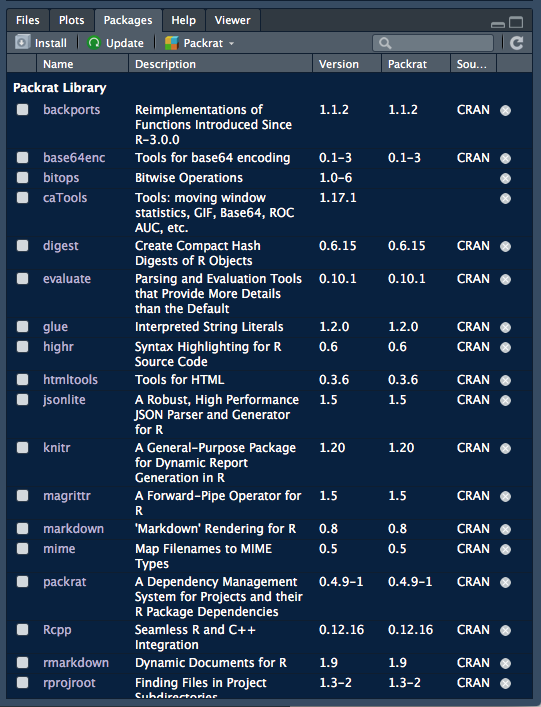The image size is (541, 707).
Task: Remove the markdown package via its X icon
Action: [x=505, y=529]
